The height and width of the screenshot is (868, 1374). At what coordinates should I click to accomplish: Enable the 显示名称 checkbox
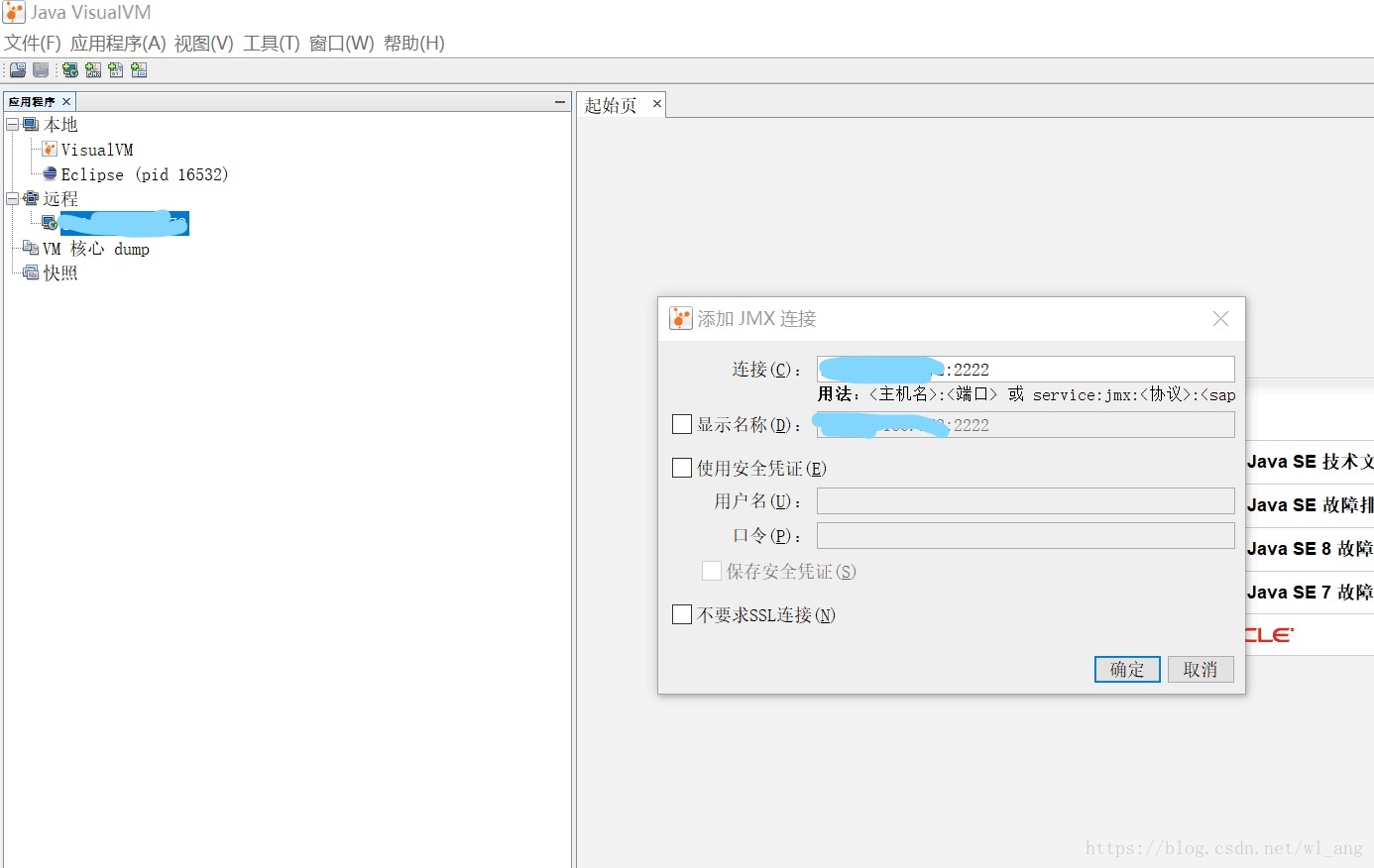tap(682, 424)
